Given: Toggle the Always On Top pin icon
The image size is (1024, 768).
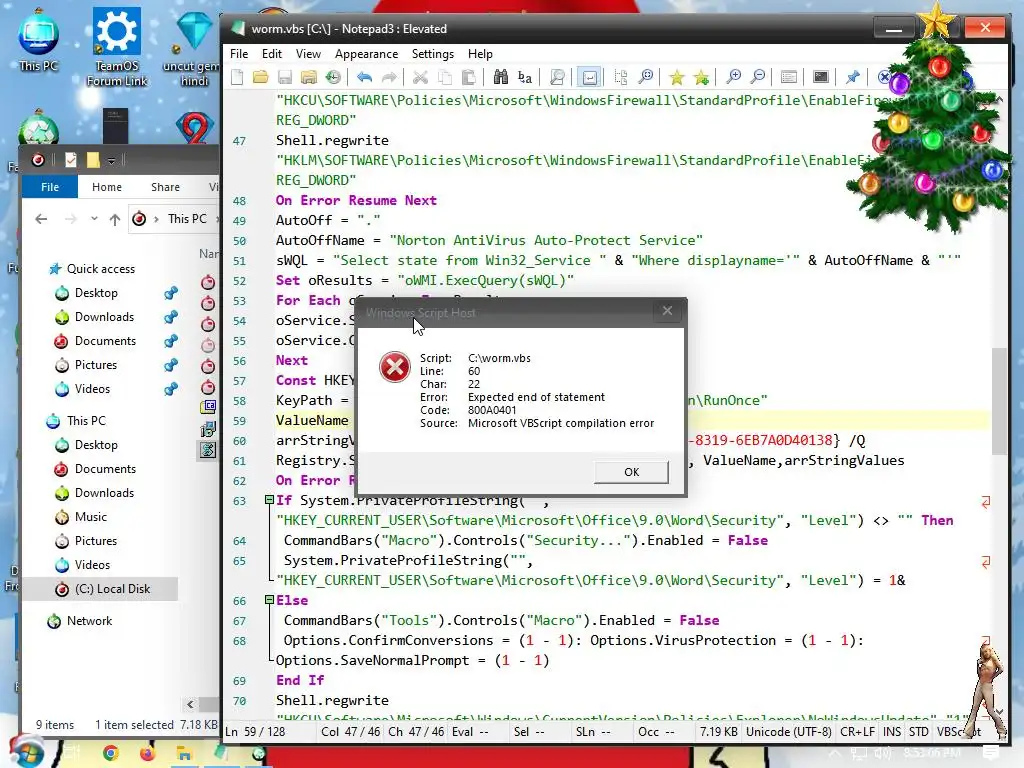Looking at the screenshot, I should pos(852,78).
